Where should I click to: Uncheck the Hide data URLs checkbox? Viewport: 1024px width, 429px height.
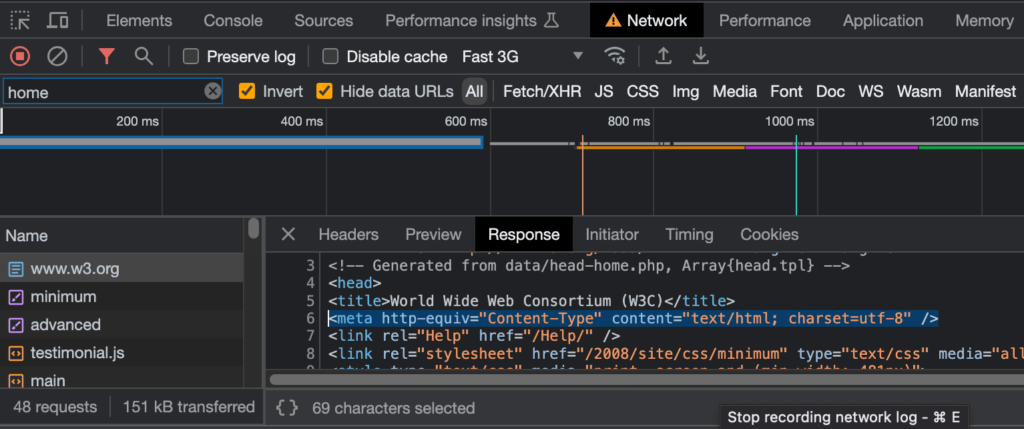324,91
